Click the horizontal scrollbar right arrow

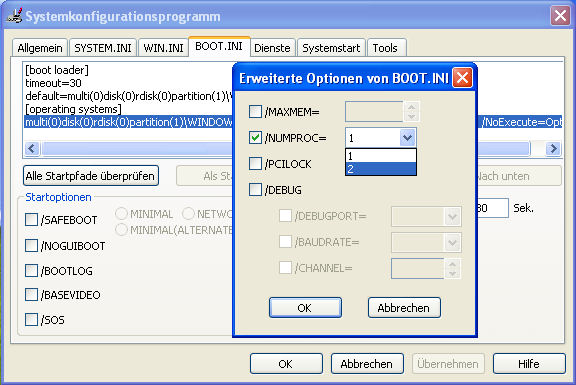[553, 149]
